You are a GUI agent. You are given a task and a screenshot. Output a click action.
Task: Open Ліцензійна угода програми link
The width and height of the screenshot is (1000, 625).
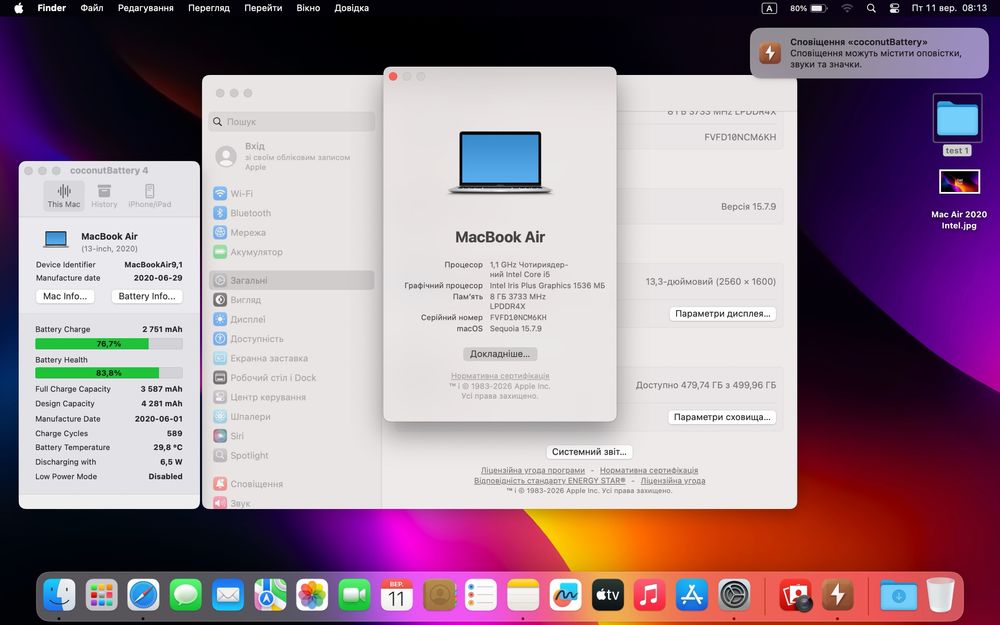533,470
